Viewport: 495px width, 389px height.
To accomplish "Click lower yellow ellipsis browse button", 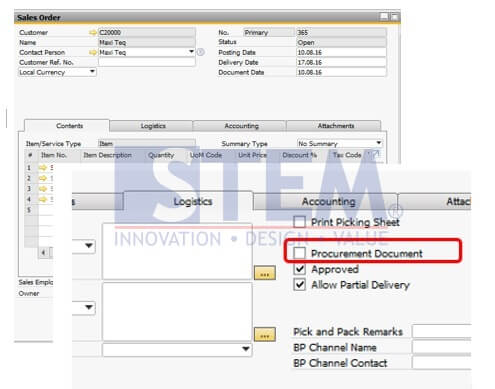I will (265, 334).
